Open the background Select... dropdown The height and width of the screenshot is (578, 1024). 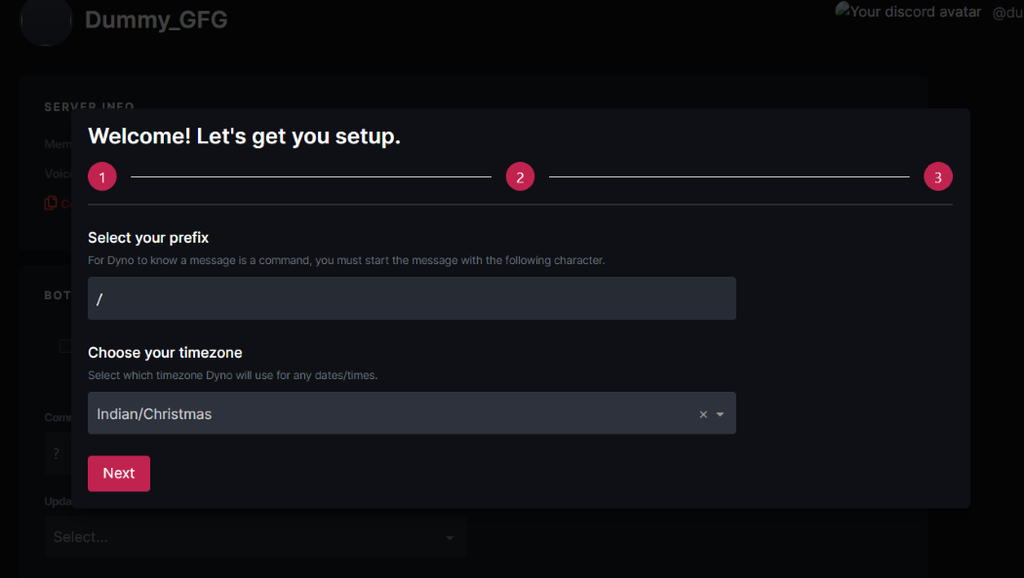240,537
